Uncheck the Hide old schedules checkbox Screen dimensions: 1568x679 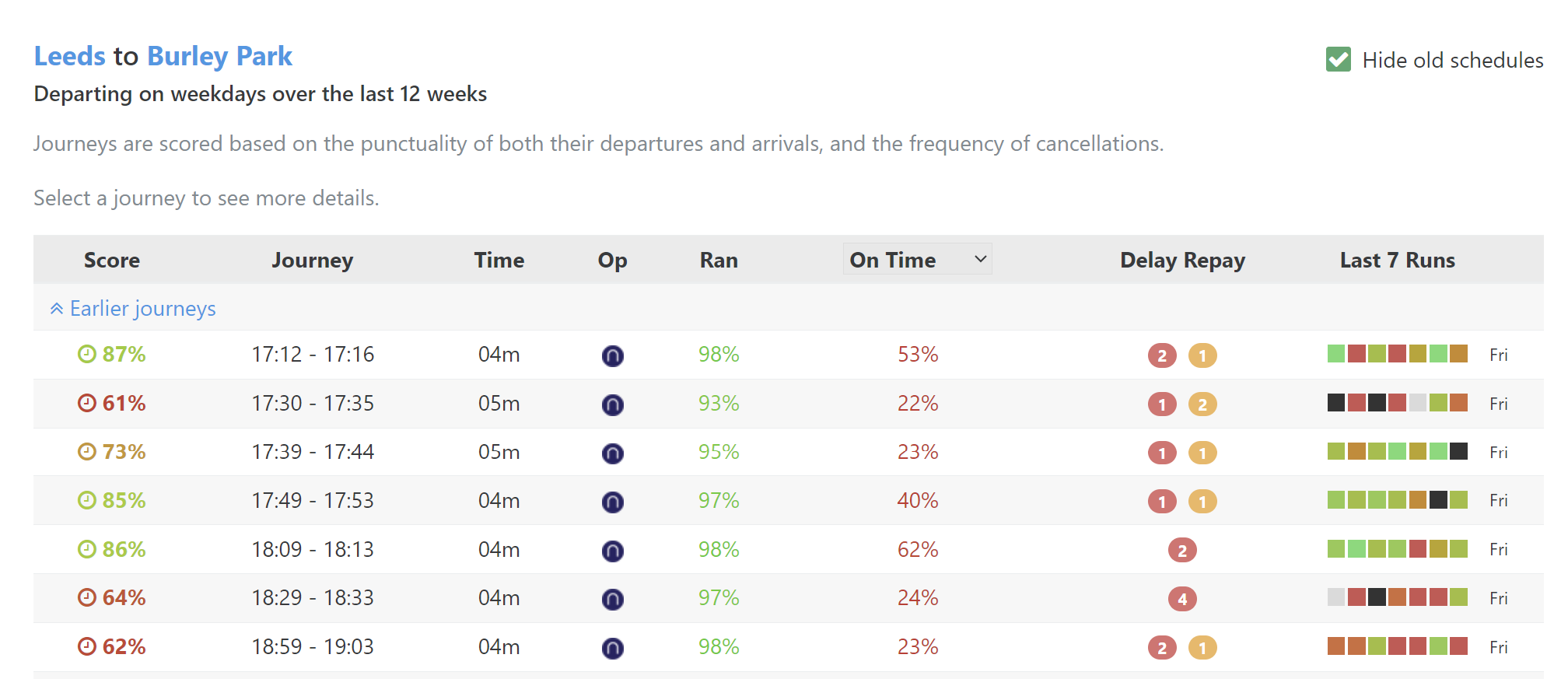coord(1339,60)
